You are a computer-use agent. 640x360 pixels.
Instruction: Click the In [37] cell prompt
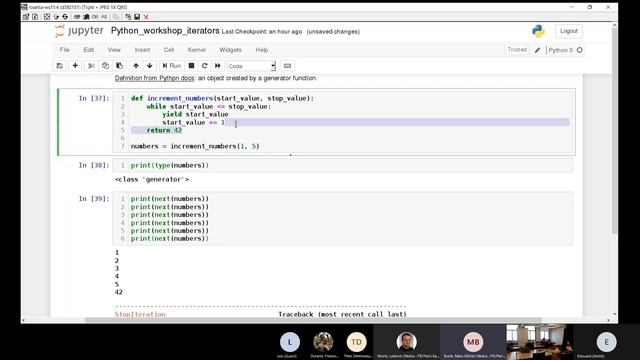point(94,98)
